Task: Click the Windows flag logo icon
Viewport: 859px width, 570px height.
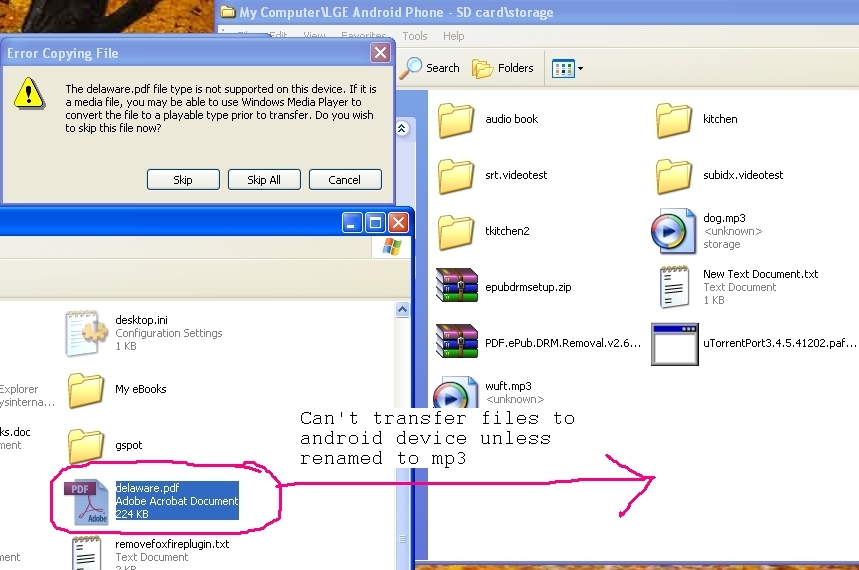Action: tap(391, 247)
